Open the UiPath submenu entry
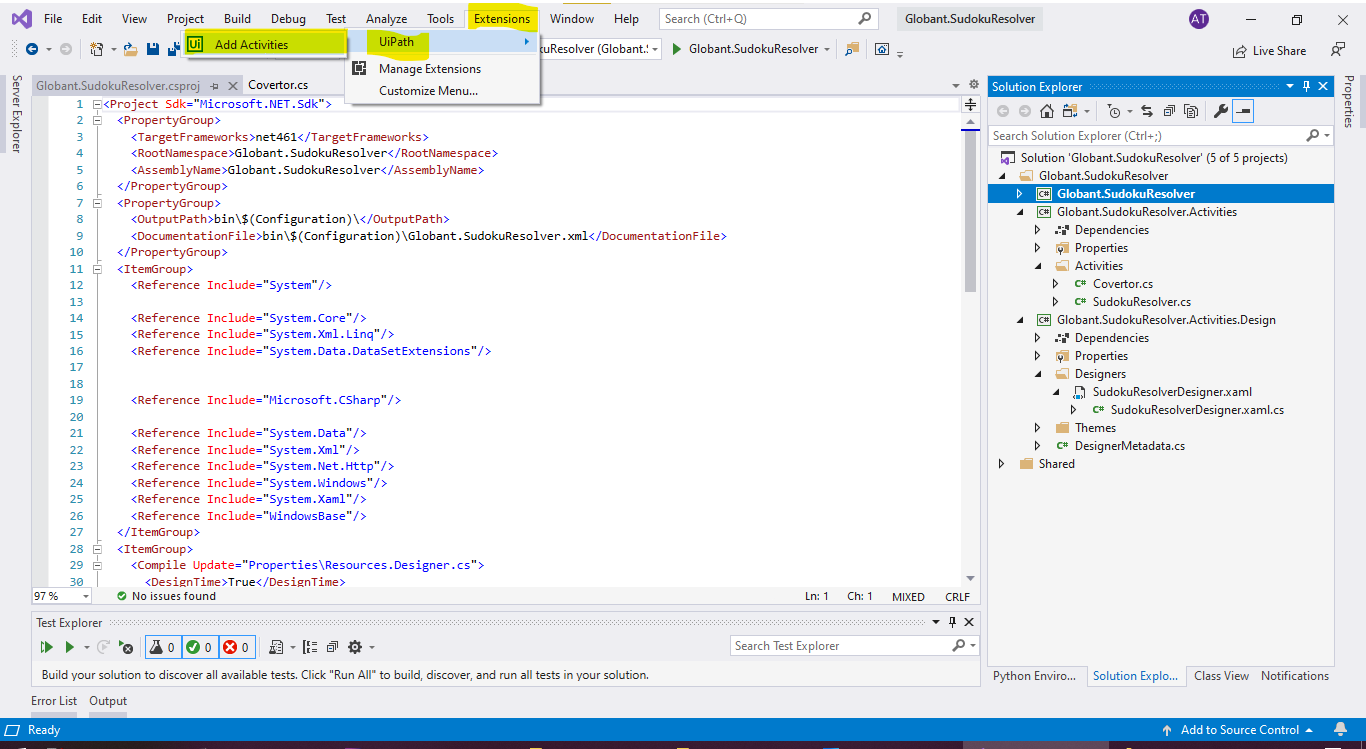The image size is (1366, 749). point(397,42)
